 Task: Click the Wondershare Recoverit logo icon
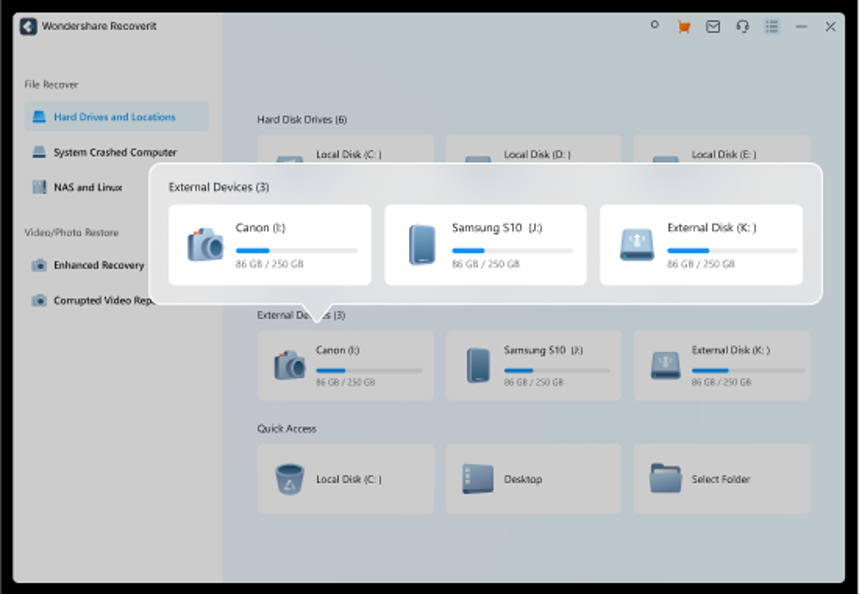click(29, 26)
